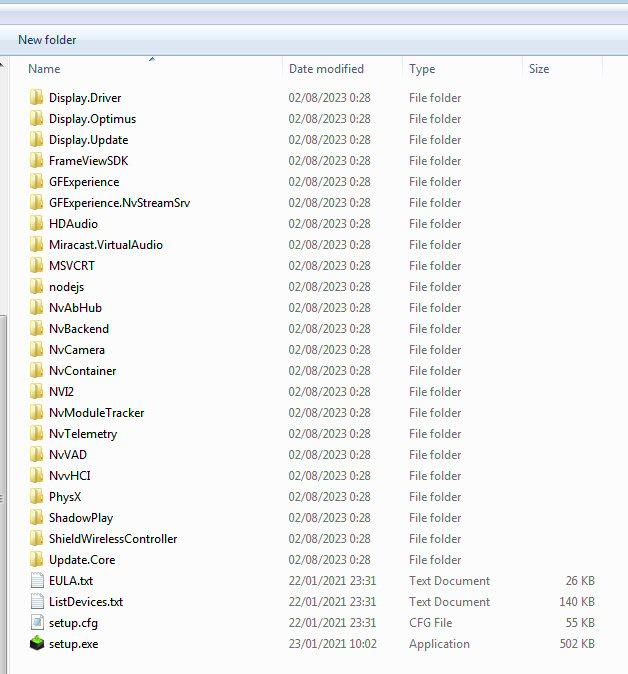Click the folder name Miracast.VirtualAudio
The image size is (628, 674).
[x=106, y=245]
